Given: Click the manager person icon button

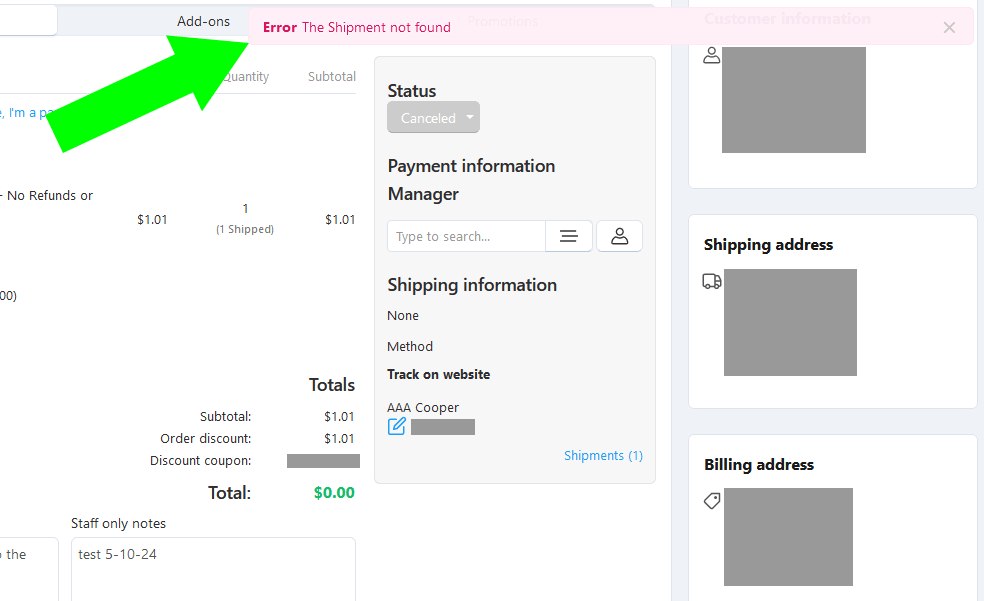Looking at the screenshot, I should 619,236.
